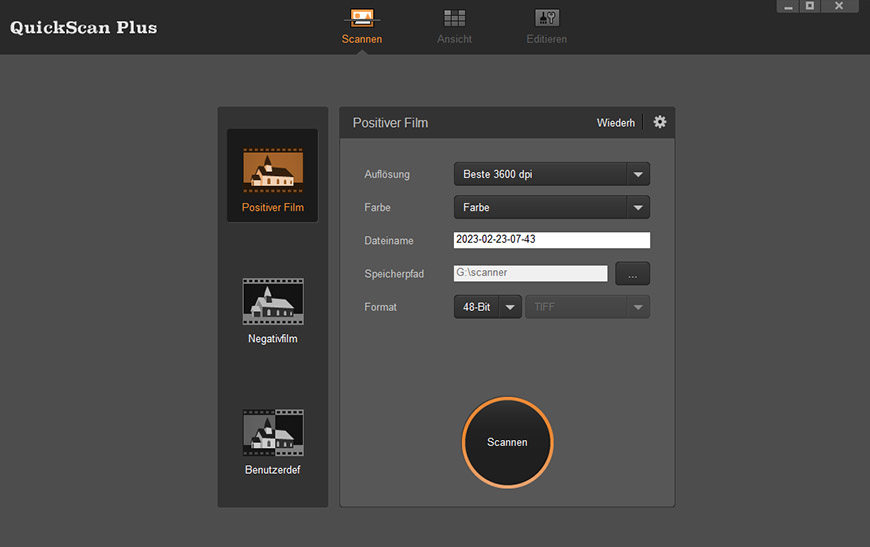870x547 pixels.
Task: Start scanning with the round Scannen button
Action: point(507,442)
